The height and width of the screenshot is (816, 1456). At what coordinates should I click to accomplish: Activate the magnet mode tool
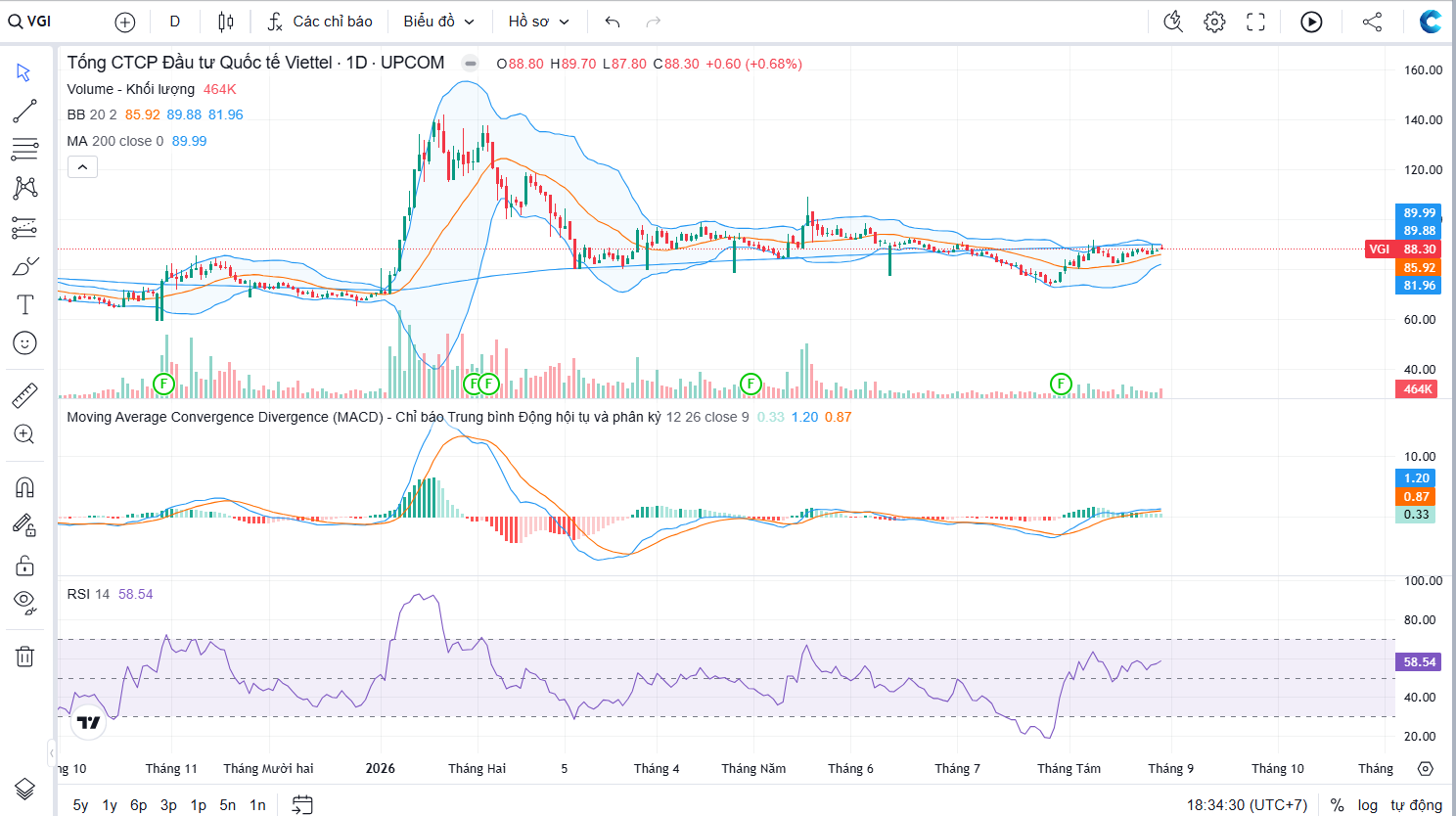[x=24, y=487]
